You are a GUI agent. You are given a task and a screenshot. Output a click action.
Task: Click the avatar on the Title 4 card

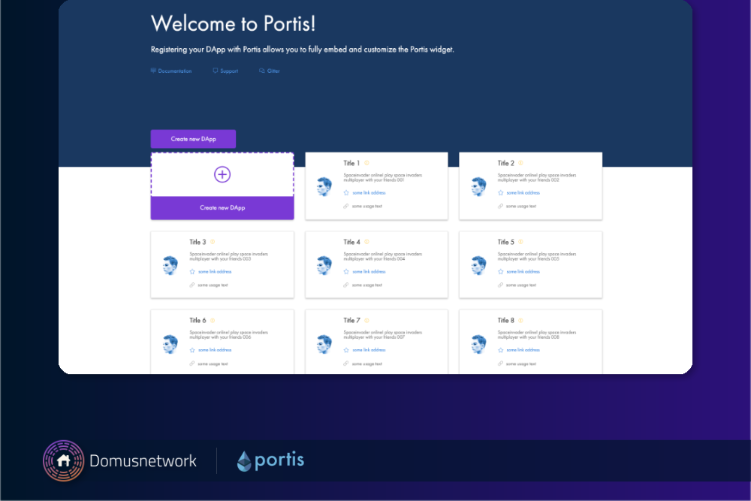coord(324,265)
